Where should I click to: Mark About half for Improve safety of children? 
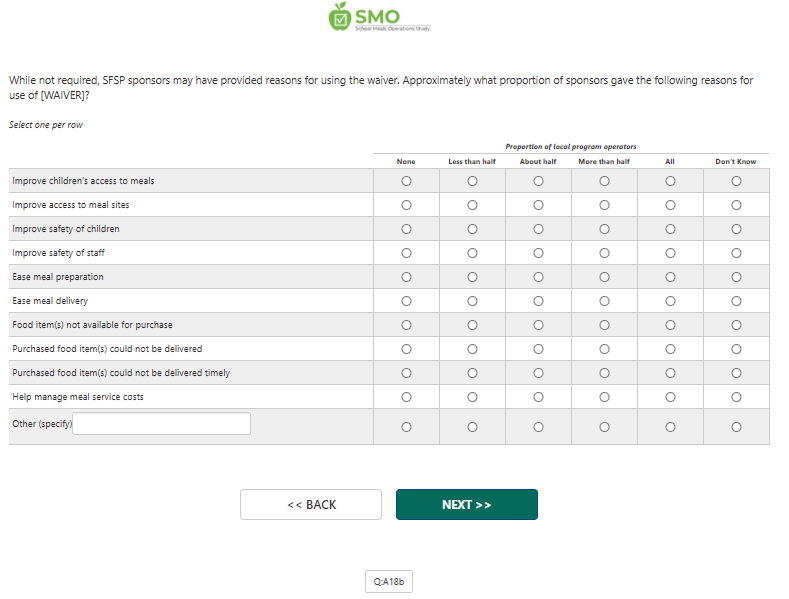[538, 229]
